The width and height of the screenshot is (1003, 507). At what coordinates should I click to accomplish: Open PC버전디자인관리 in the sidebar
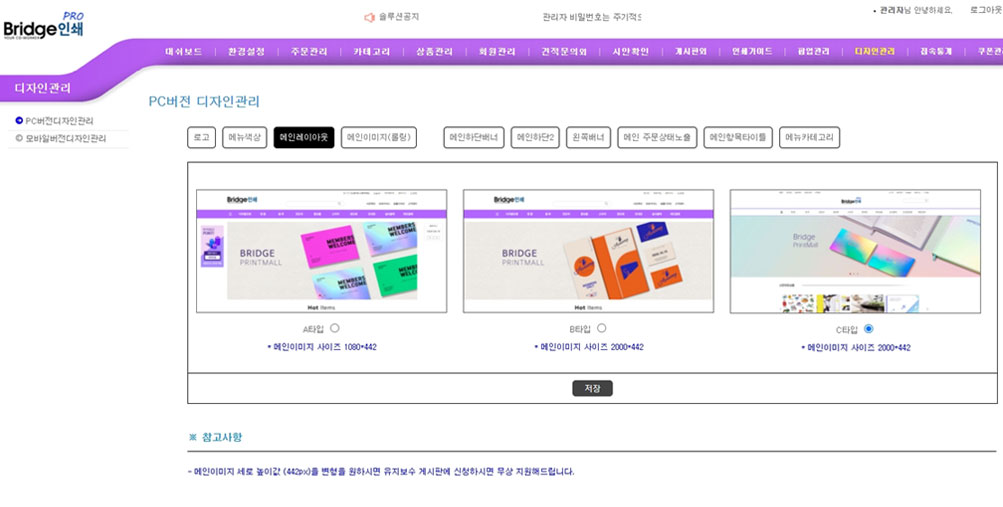(x=59, y=121)
